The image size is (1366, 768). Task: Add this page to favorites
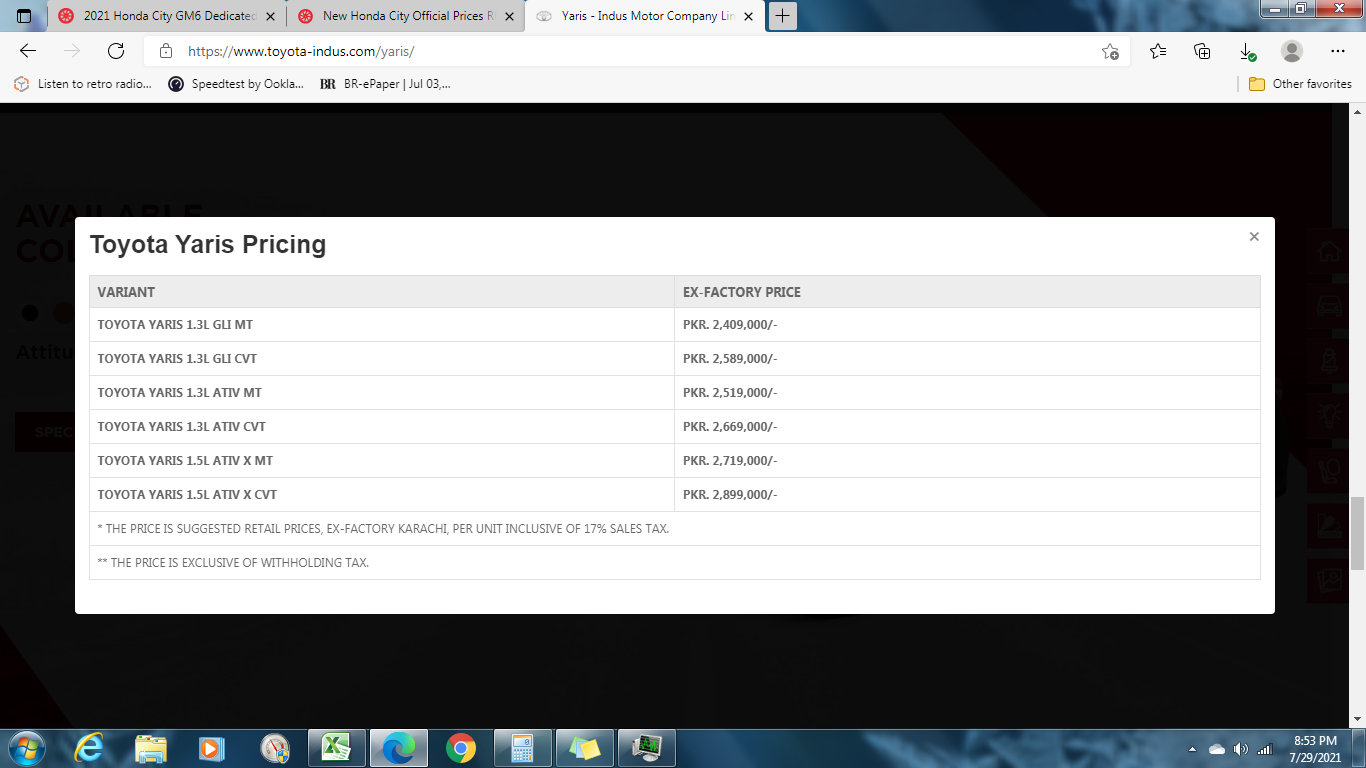tap(1110, 51)
